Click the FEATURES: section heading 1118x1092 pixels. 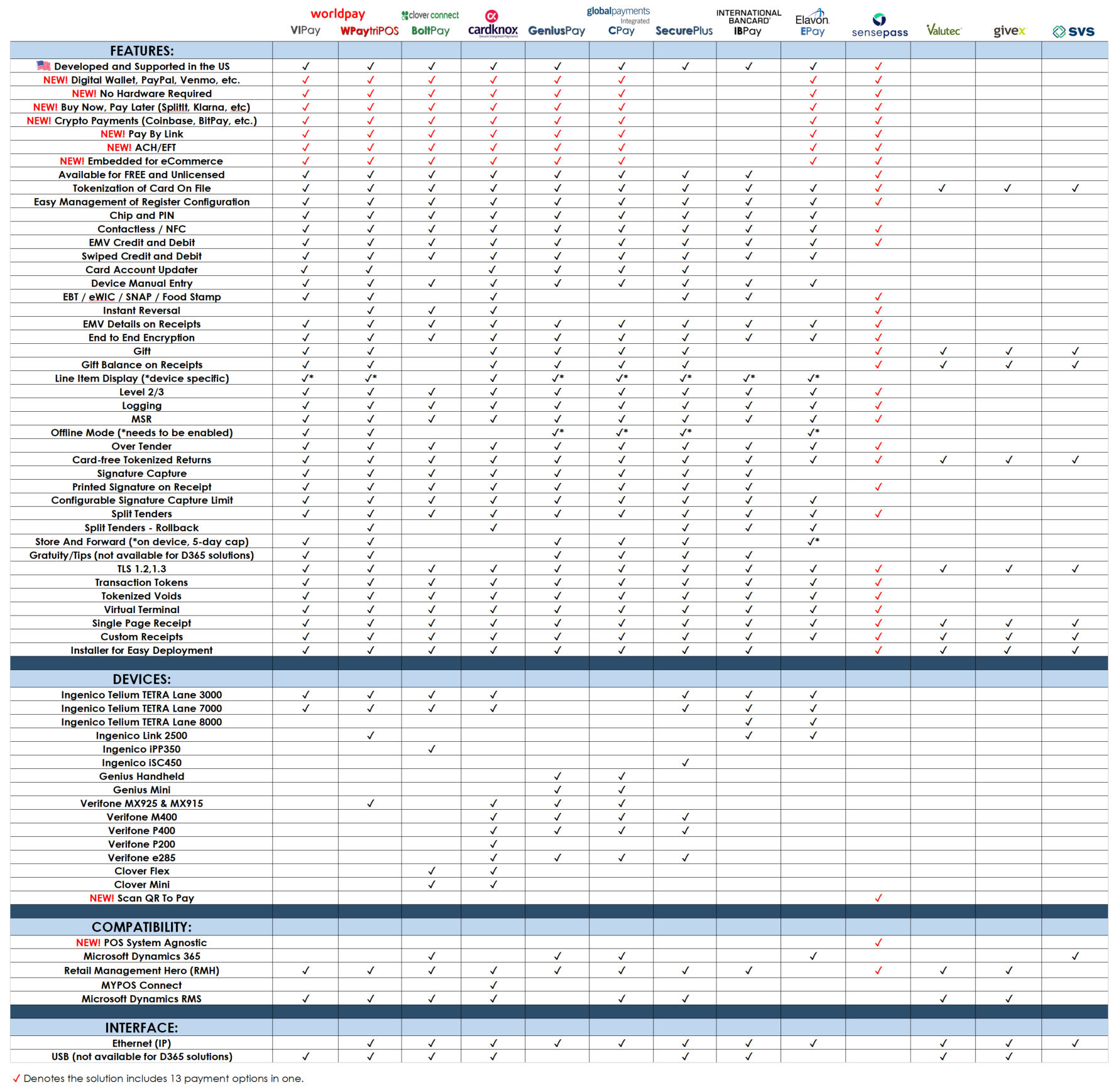[142, 51]
